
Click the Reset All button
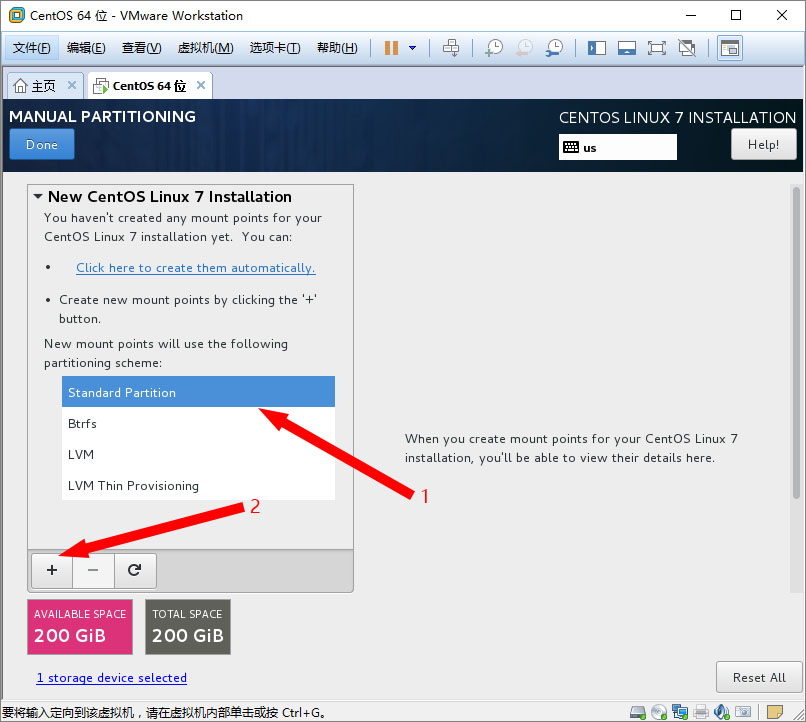(x=758, y=677)
